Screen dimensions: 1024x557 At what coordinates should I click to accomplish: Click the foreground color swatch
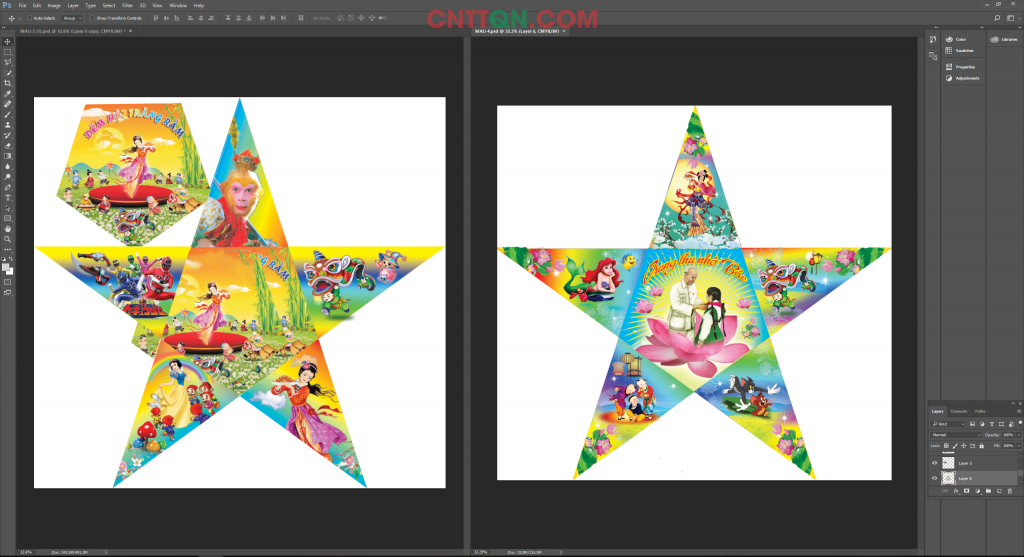point(6,266)
